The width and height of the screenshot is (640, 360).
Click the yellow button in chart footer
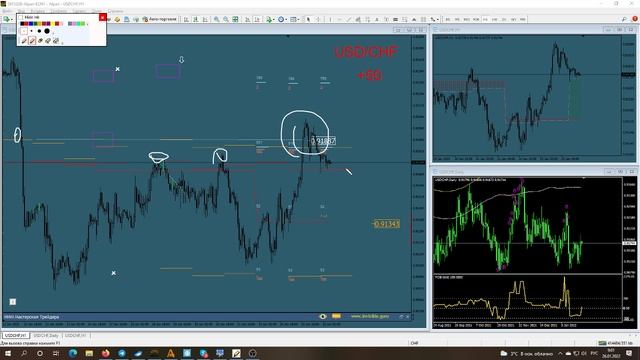click(336, 316)
